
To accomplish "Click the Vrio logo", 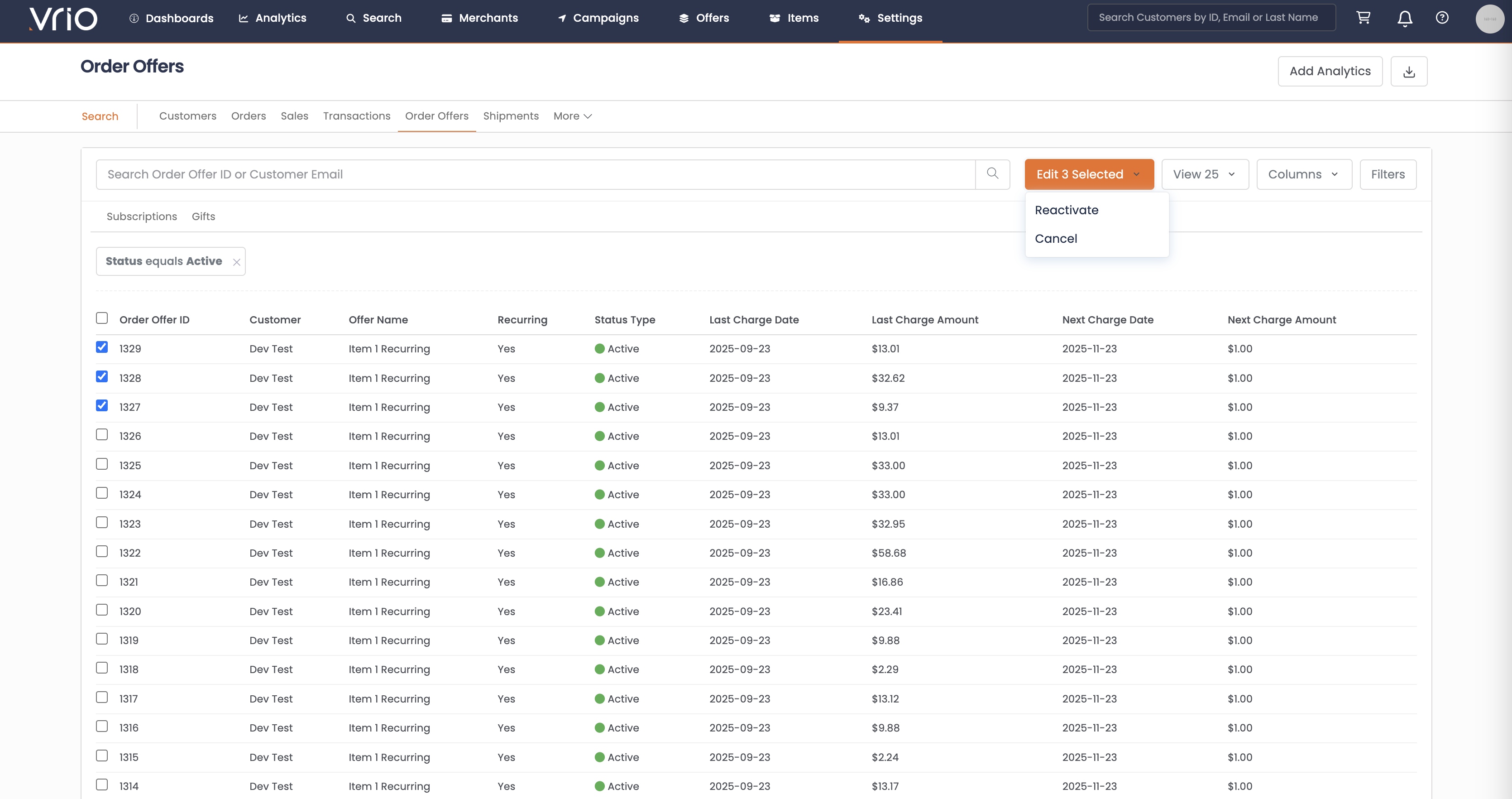I will pyautogui.click(x=63, y=19).
